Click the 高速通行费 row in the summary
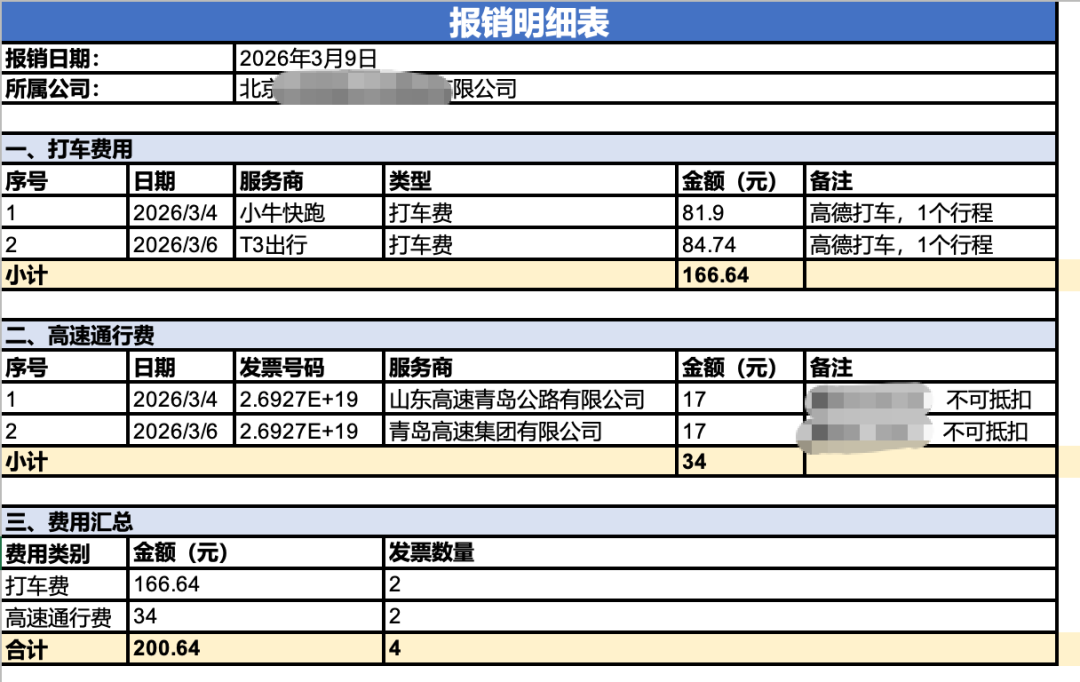The width and height of the screenshot is (1080, 682). coord(60,615)
